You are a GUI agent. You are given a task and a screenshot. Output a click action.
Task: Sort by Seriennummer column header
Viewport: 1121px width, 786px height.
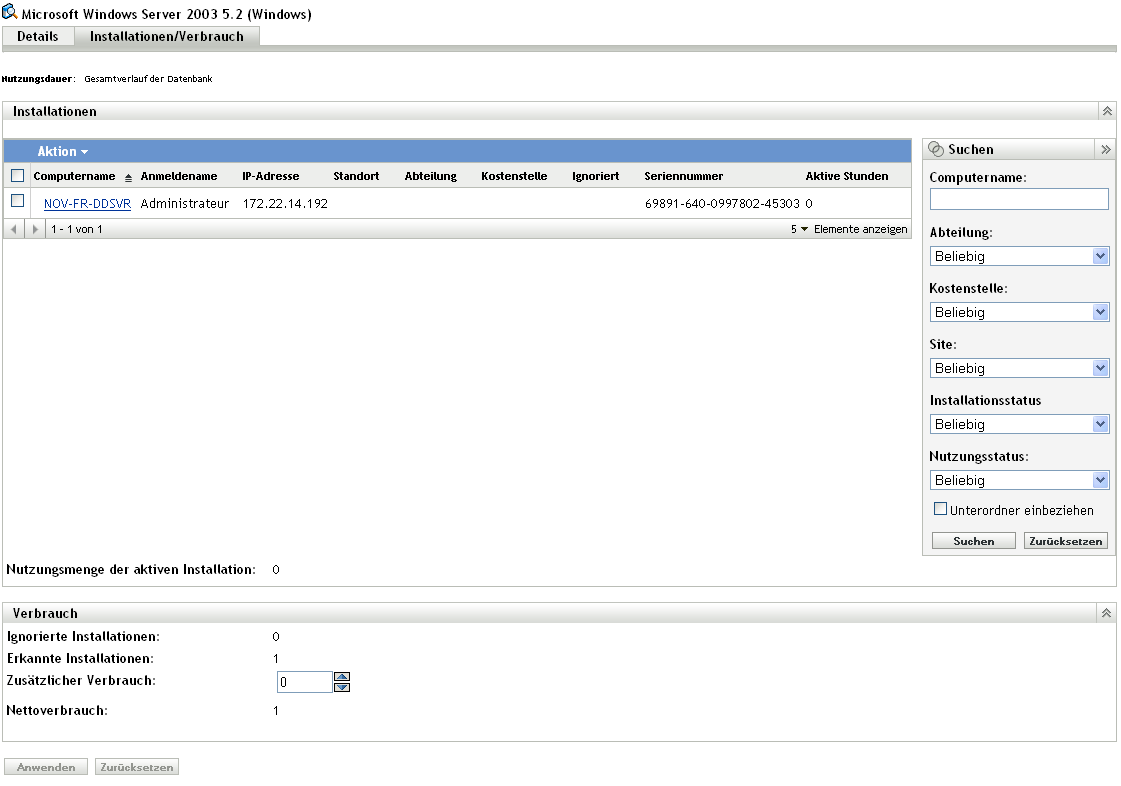click(683, 176)
